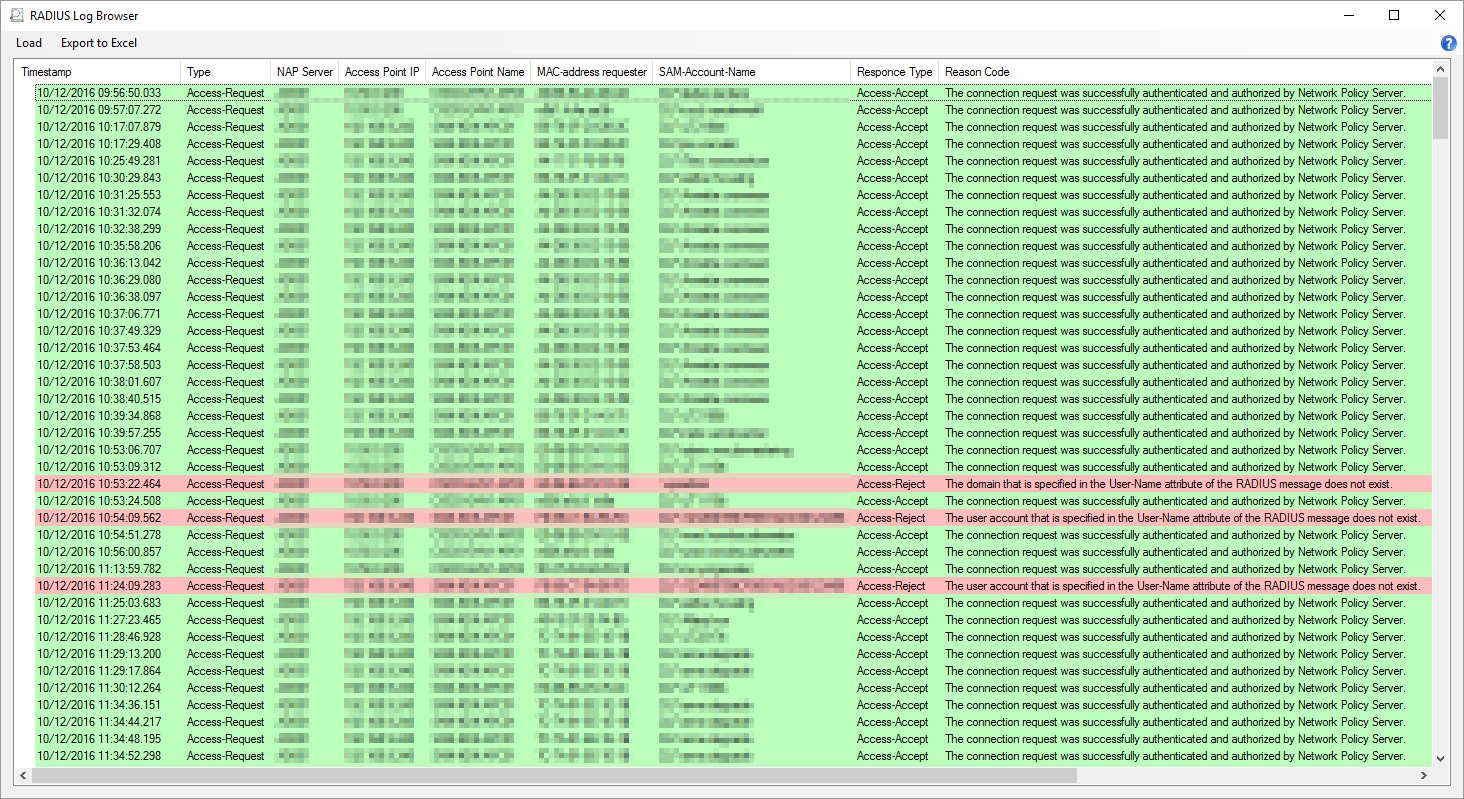
Task: Click the NAP Server column header
Action: [x=304, y=71]
